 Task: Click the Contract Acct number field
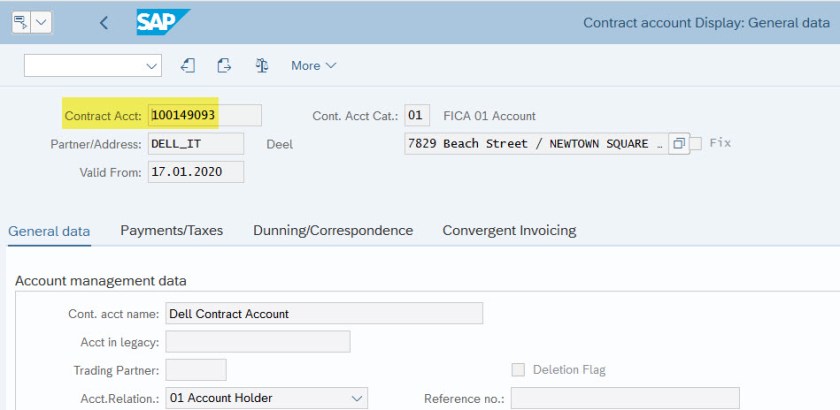point(205,115)
